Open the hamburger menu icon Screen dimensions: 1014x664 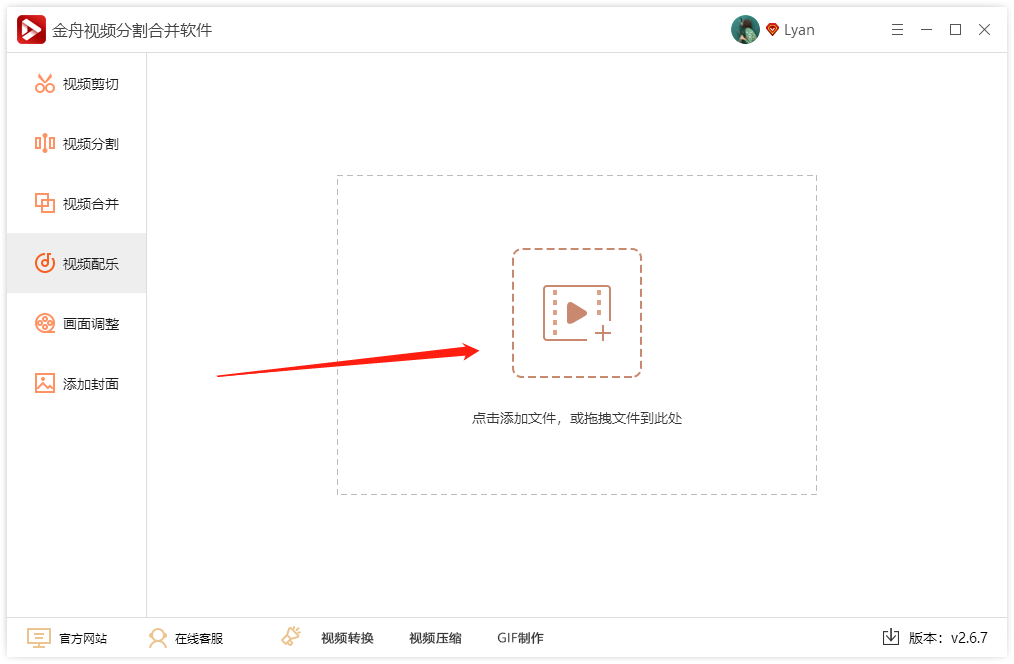point(897,30)
